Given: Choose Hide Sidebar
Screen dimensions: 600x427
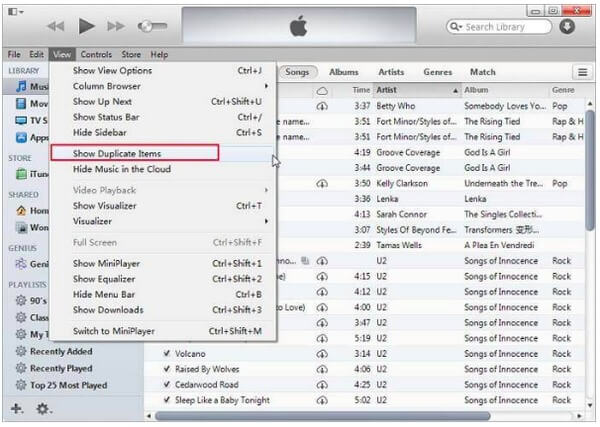Looking at the screenshot, I should [x=163, y=132].
